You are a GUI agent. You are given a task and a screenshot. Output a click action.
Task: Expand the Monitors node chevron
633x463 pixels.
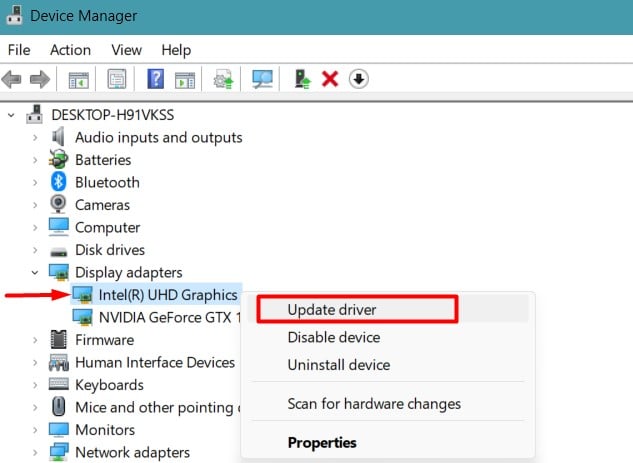click(35, 430)
